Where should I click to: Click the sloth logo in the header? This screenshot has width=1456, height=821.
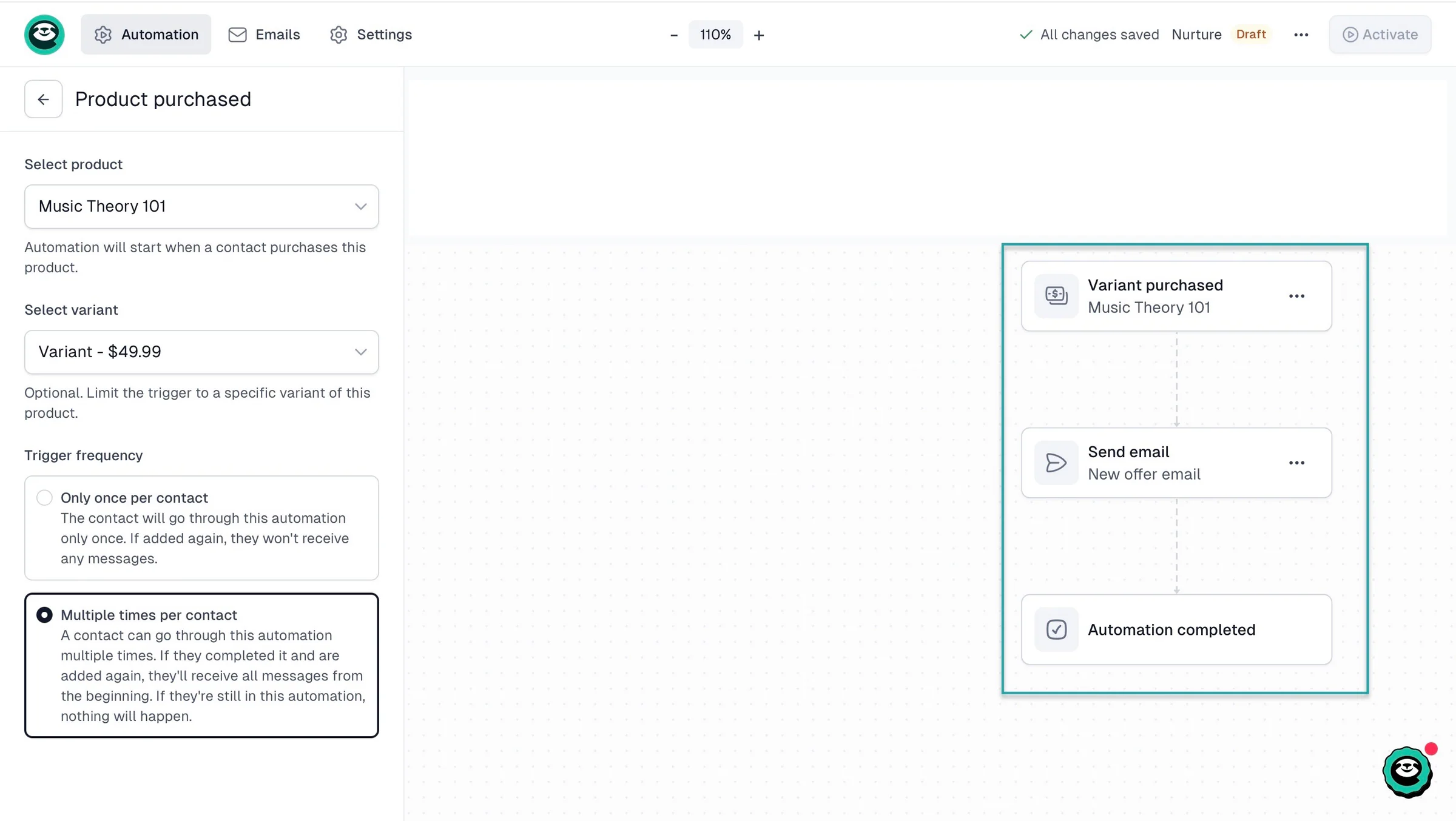[44, 35]
